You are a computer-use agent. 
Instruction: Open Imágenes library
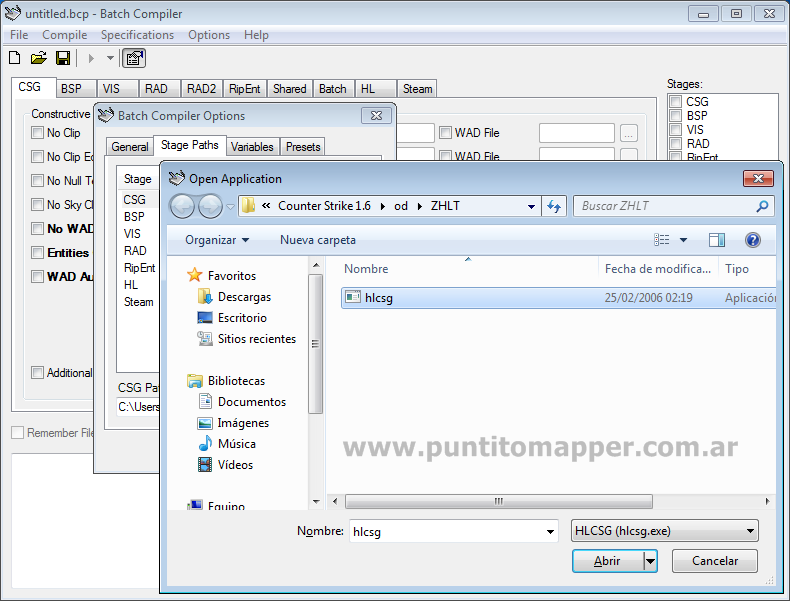243,423
